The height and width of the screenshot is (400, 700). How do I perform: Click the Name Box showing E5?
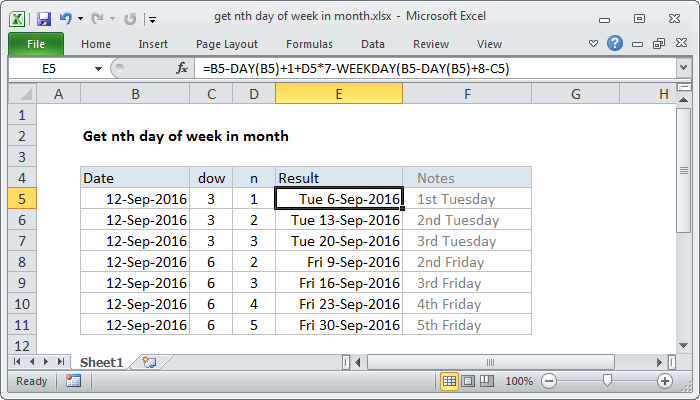pos(49,69)
